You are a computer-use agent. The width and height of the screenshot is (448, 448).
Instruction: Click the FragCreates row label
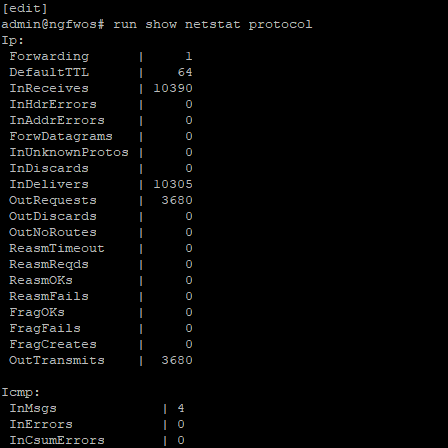point(53,344)
